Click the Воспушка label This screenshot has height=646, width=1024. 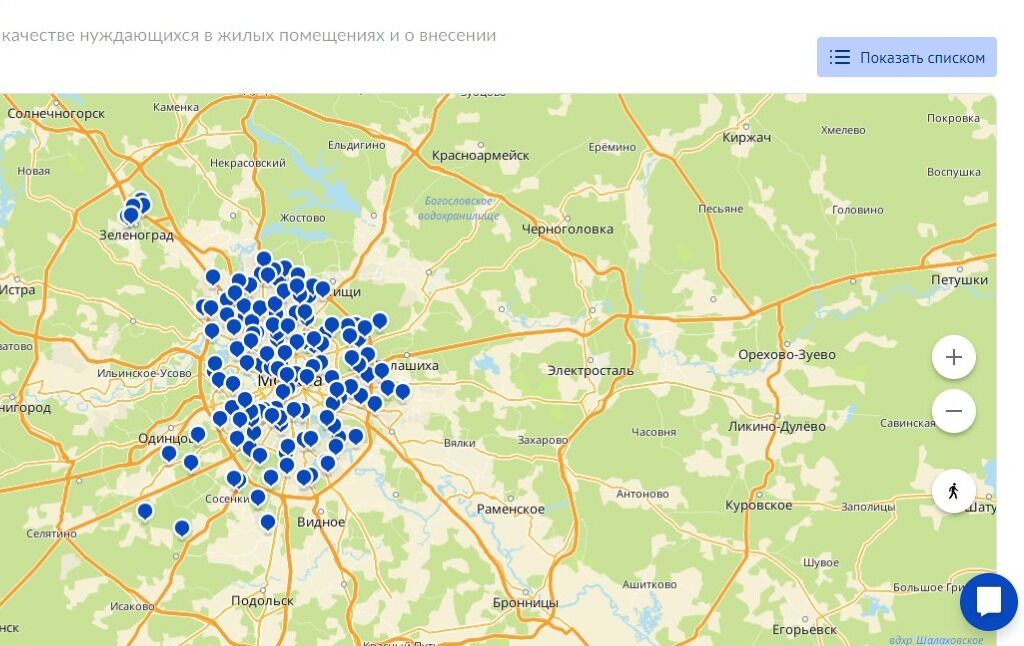[953, 172]
